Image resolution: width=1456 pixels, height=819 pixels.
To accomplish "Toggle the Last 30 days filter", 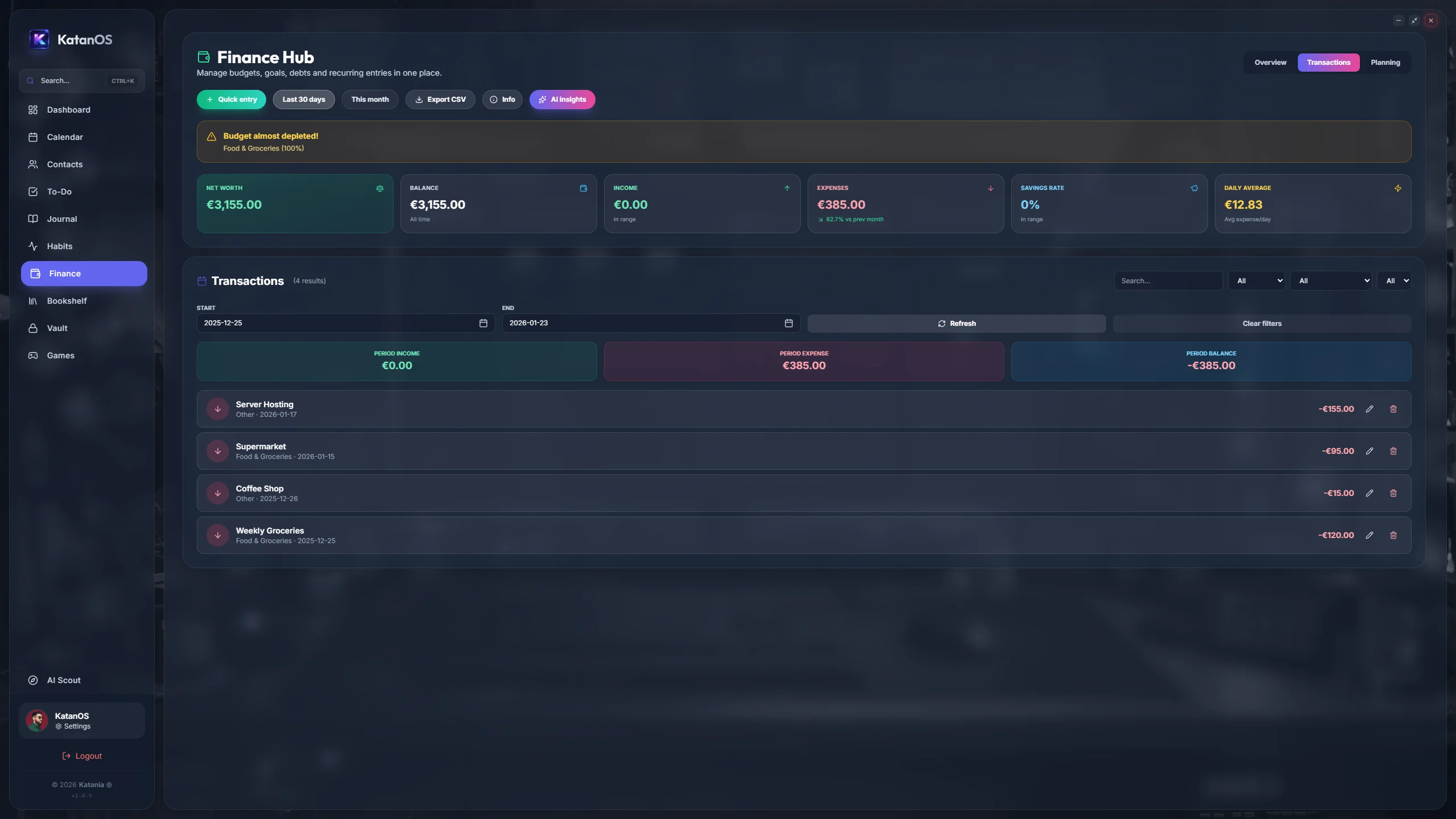I will tap(304, 100).
